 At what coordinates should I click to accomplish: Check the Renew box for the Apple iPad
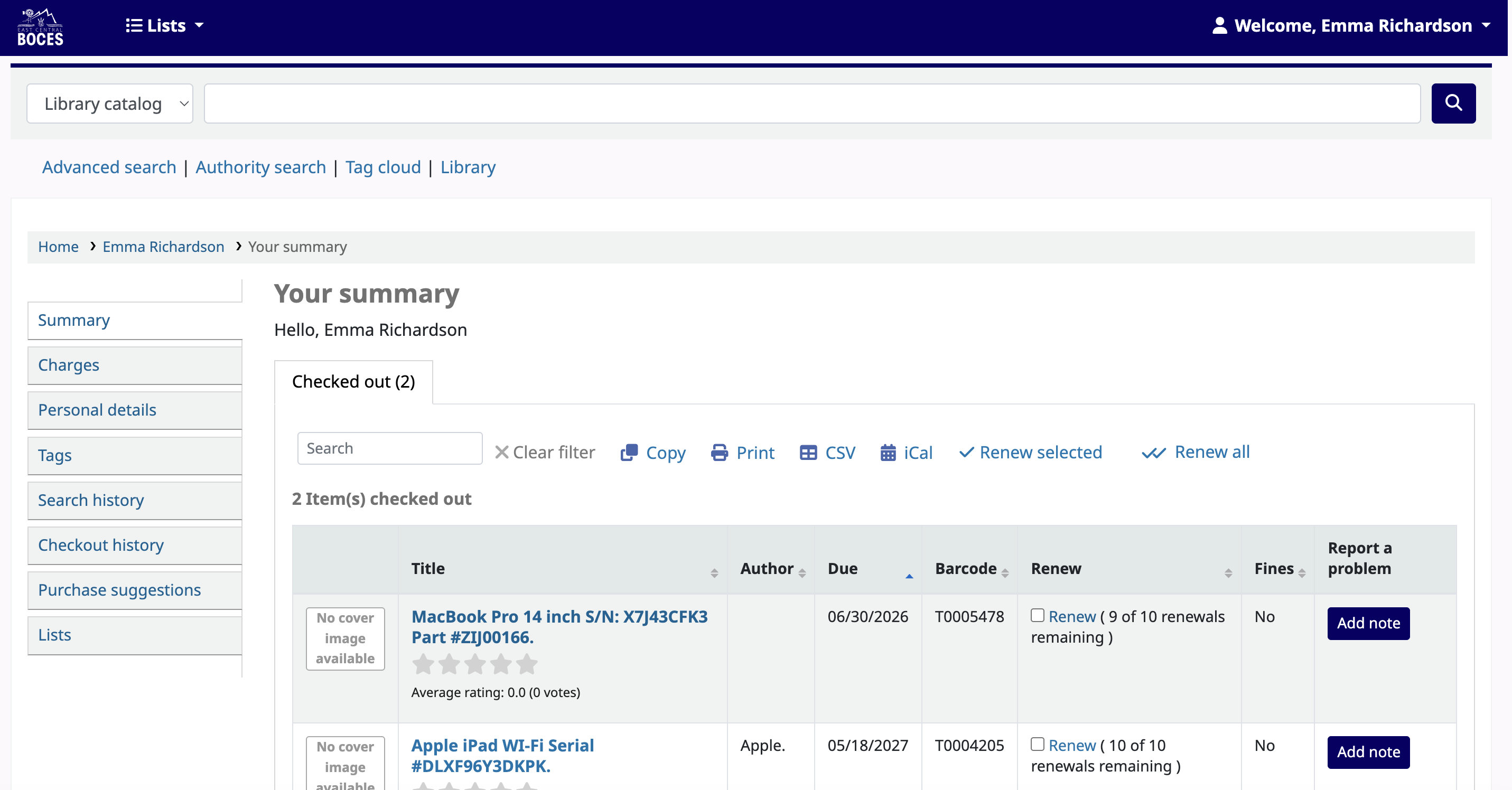(x=1037, y=744)
